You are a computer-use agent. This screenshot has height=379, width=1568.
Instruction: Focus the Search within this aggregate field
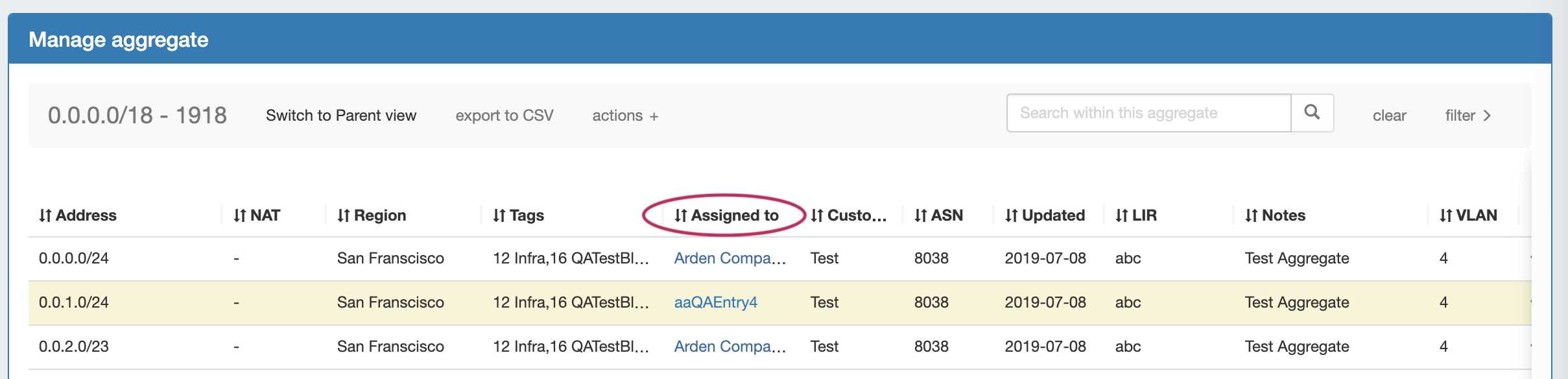coord(1148,113)
